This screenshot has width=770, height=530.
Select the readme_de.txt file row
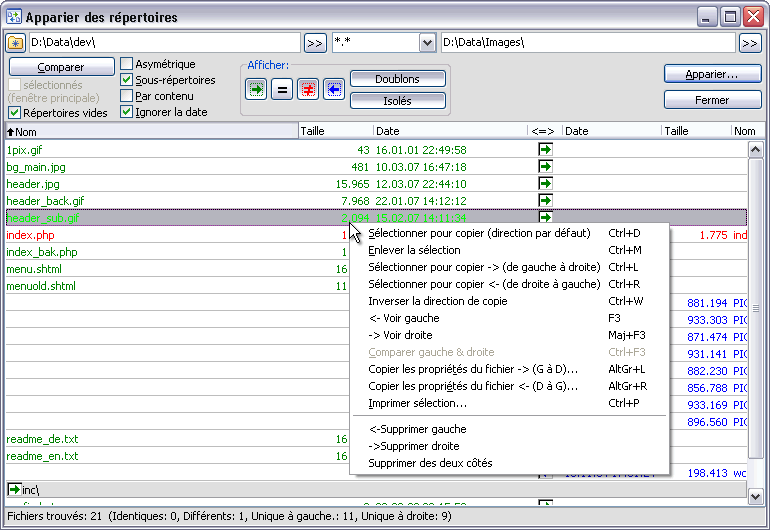tap(177, 439)
